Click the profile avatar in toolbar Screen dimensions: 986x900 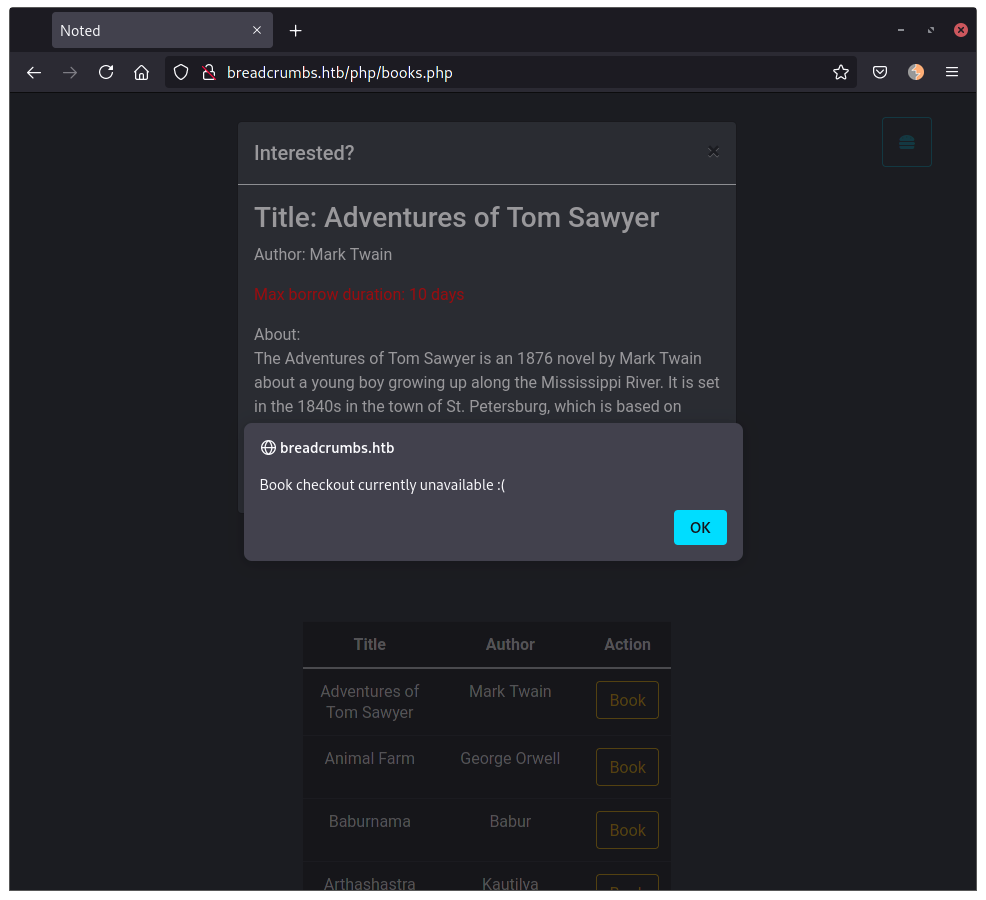point(916,72)
